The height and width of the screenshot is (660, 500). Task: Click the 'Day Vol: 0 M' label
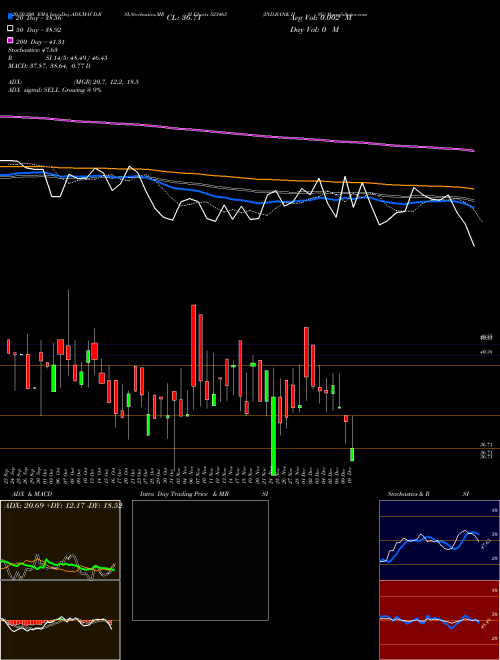(x=314, y=30)
